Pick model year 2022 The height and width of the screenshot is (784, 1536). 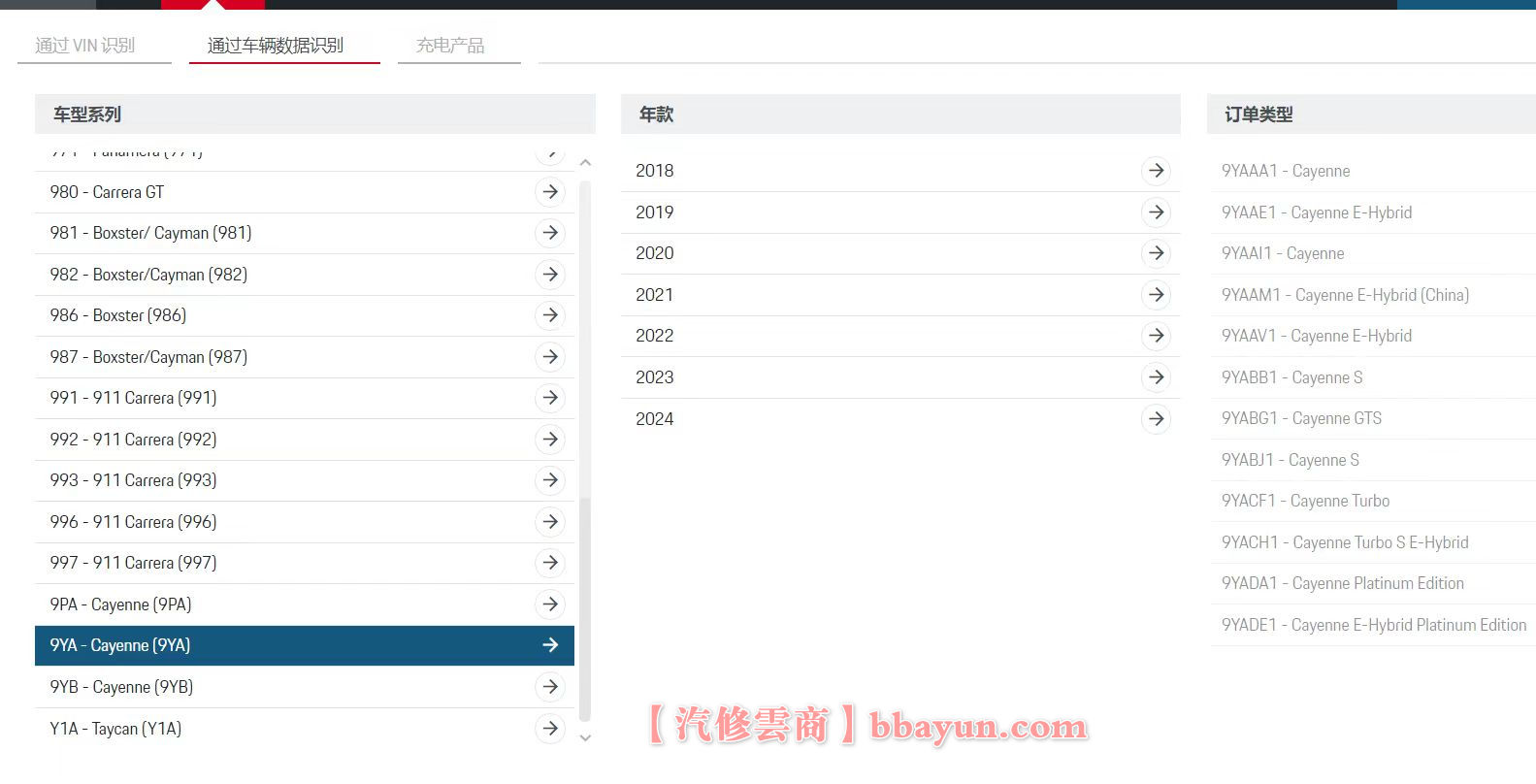900,336
